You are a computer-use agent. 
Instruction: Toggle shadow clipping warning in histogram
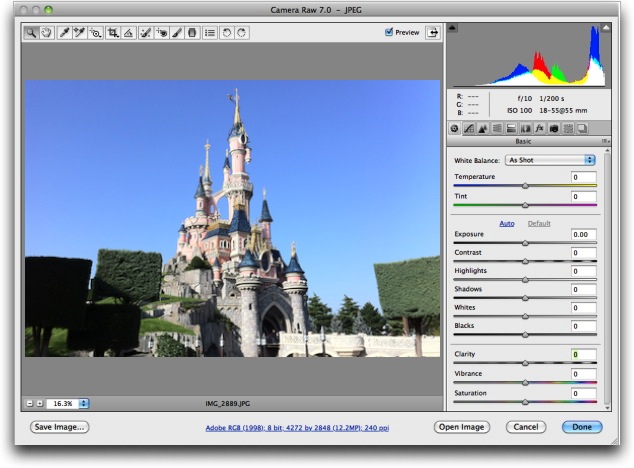452,28
